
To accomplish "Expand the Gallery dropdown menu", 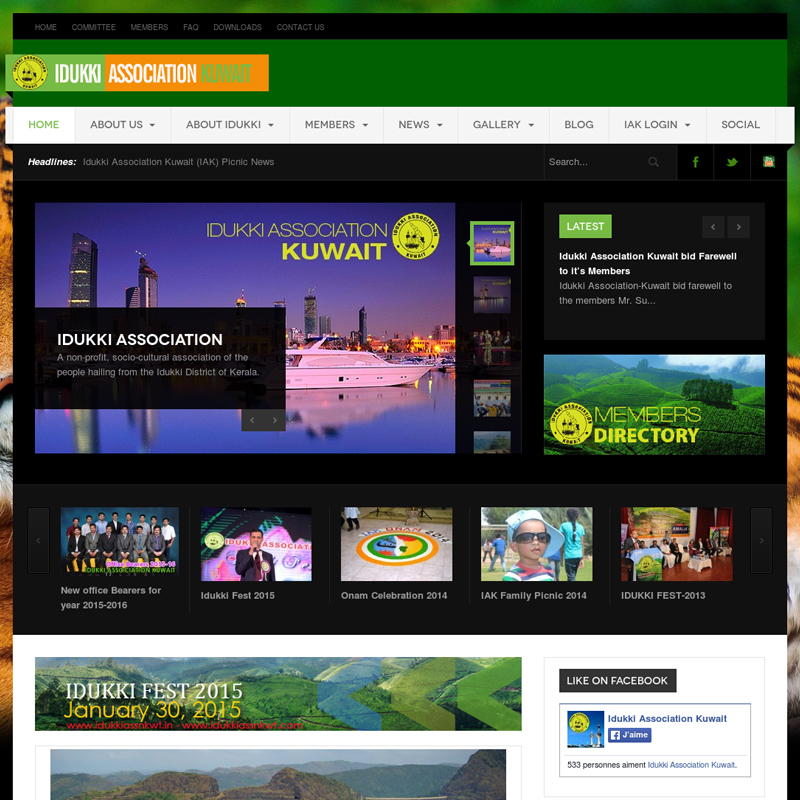I will [503, 124].
